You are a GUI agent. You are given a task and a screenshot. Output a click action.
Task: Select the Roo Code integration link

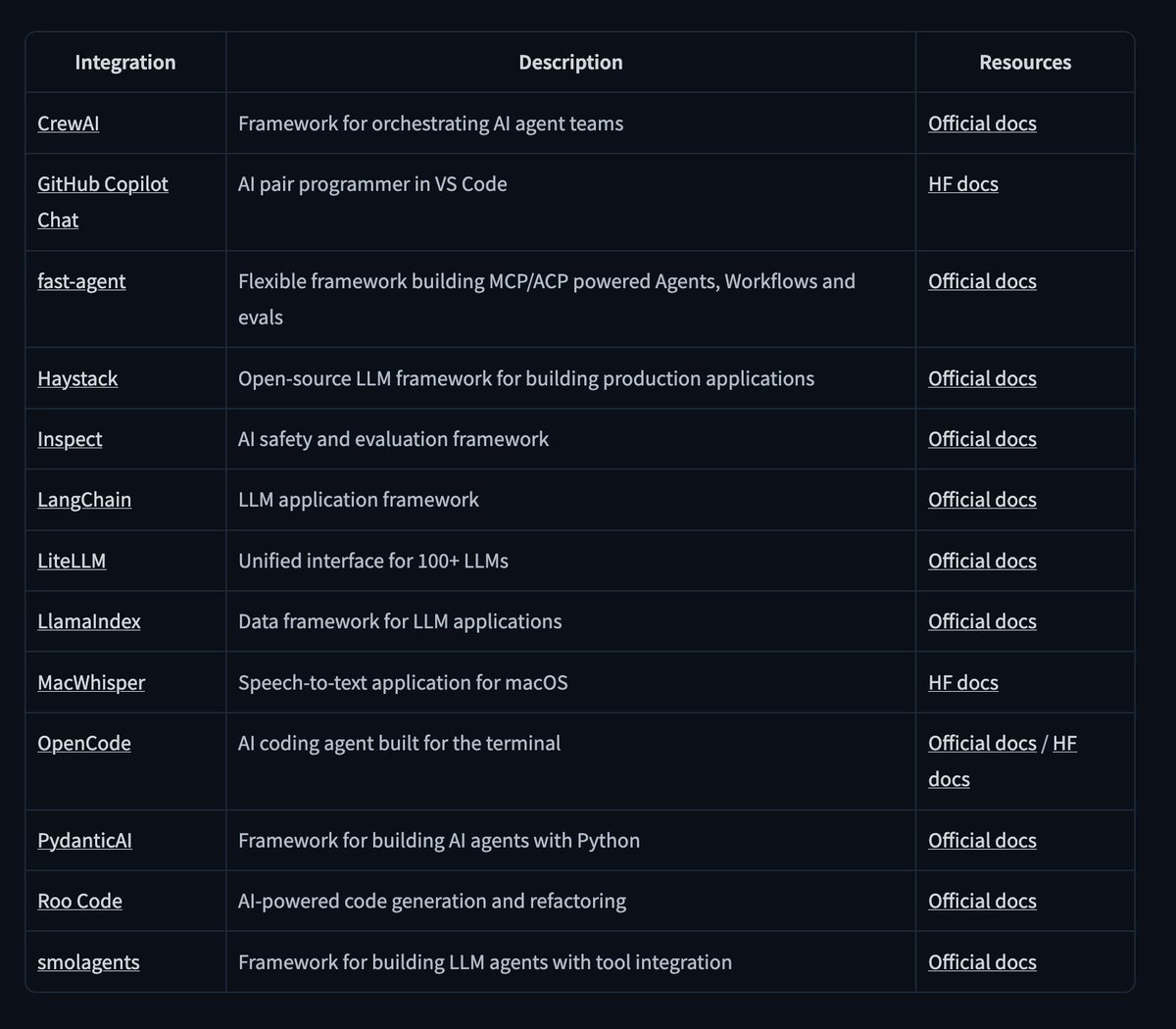click(79, 902)
